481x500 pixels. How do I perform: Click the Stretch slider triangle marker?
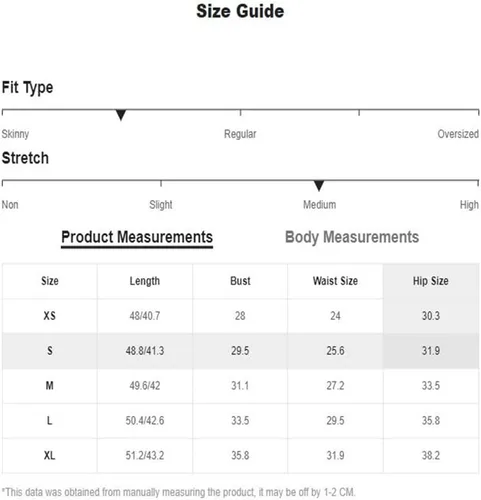[x=319, y=186]
